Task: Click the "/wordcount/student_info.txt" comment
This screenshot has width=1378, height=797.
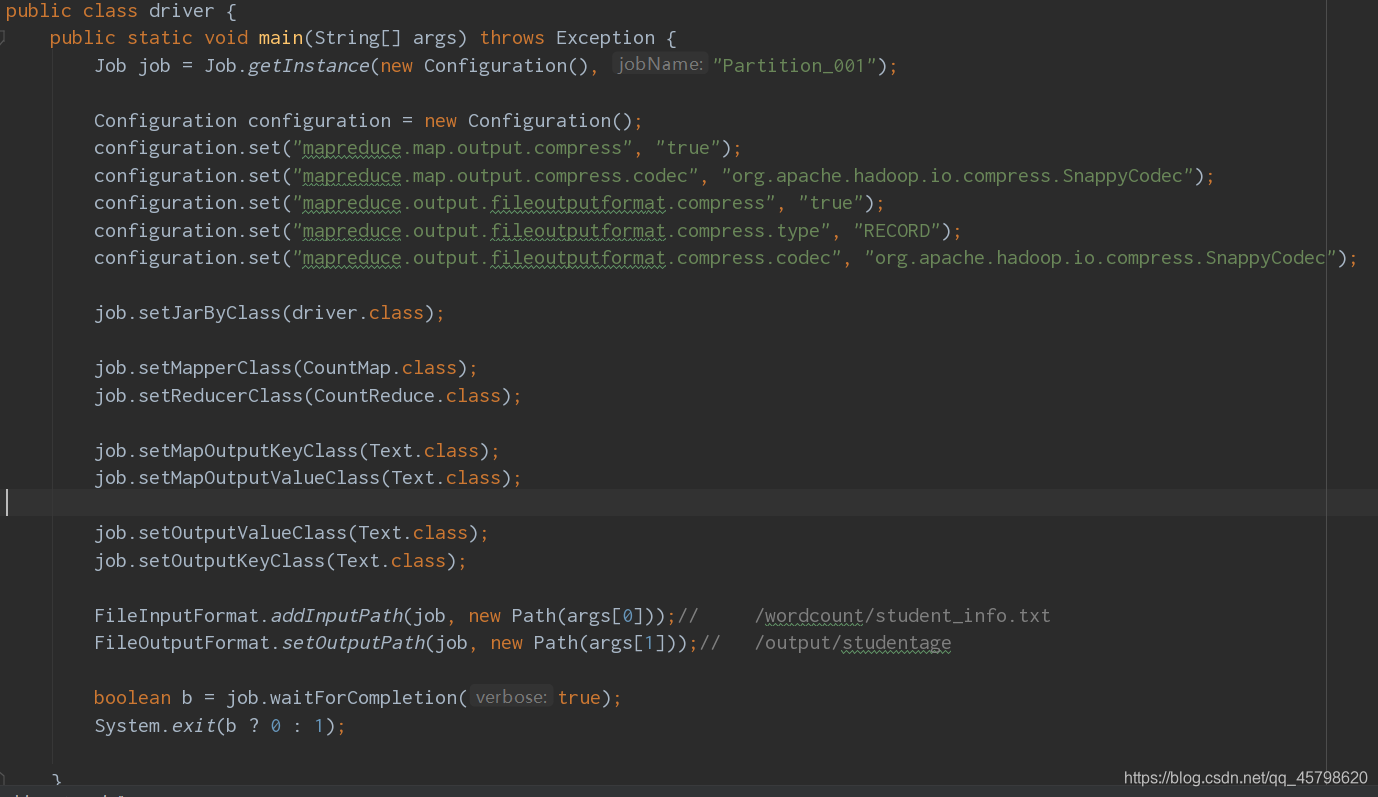Action: click(903, 616)
